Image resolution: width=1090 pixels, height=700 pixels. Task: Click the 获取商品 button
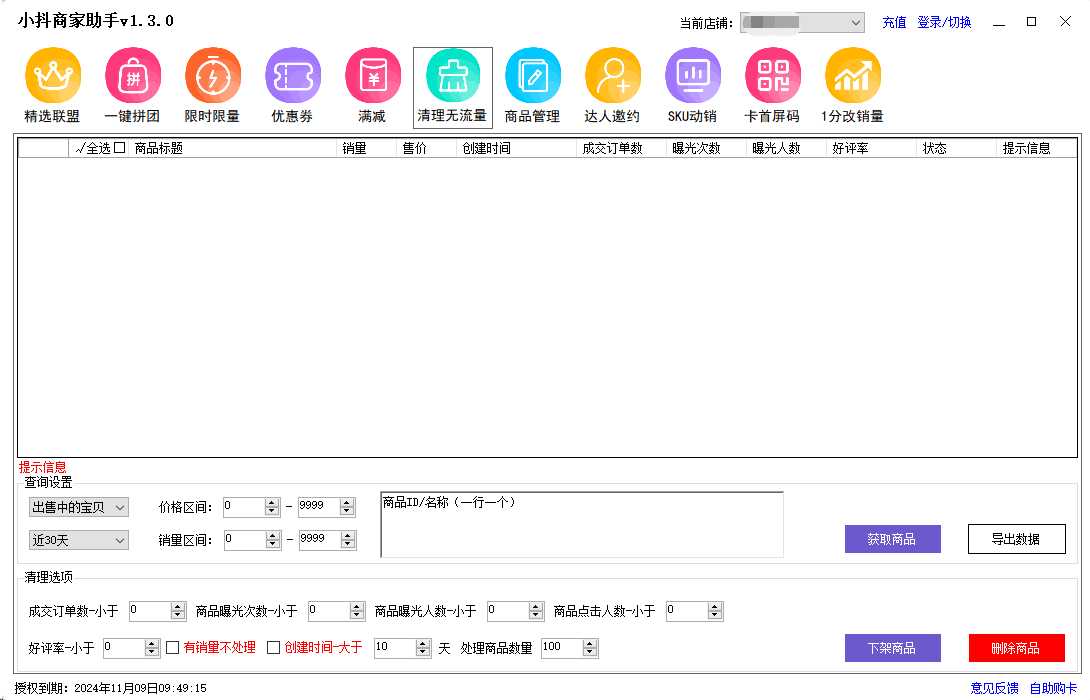[892, 539]
